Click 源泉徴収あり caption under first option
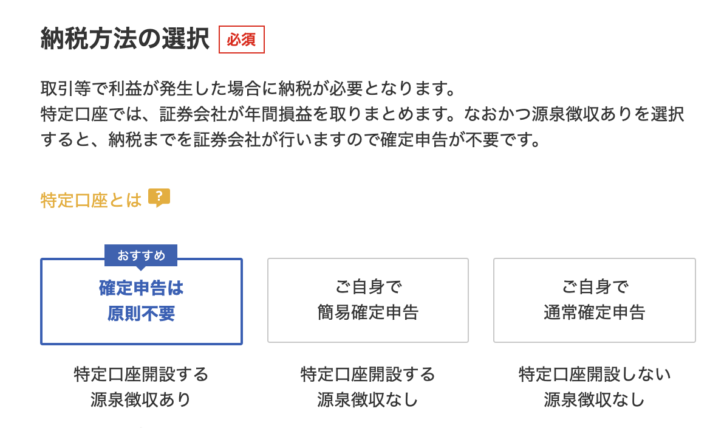The height and width of the screenshot is (428, 724). point(141,399)
